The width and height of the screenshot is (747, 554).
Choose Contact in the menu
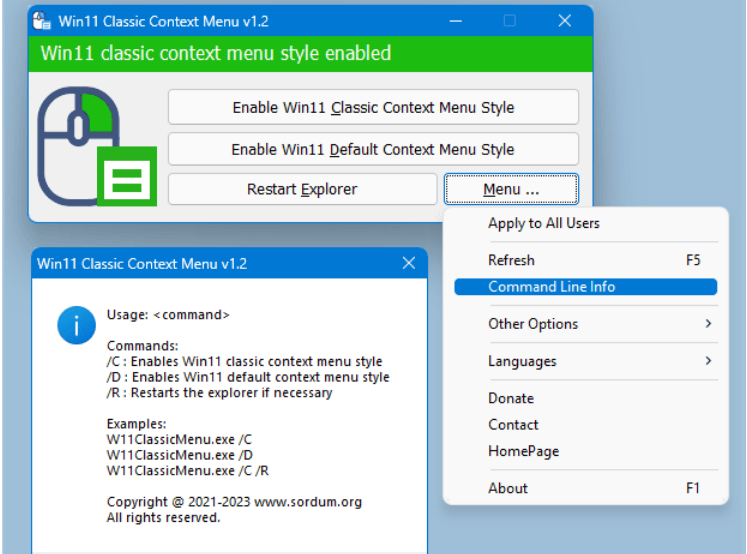(x=513, y=425)
